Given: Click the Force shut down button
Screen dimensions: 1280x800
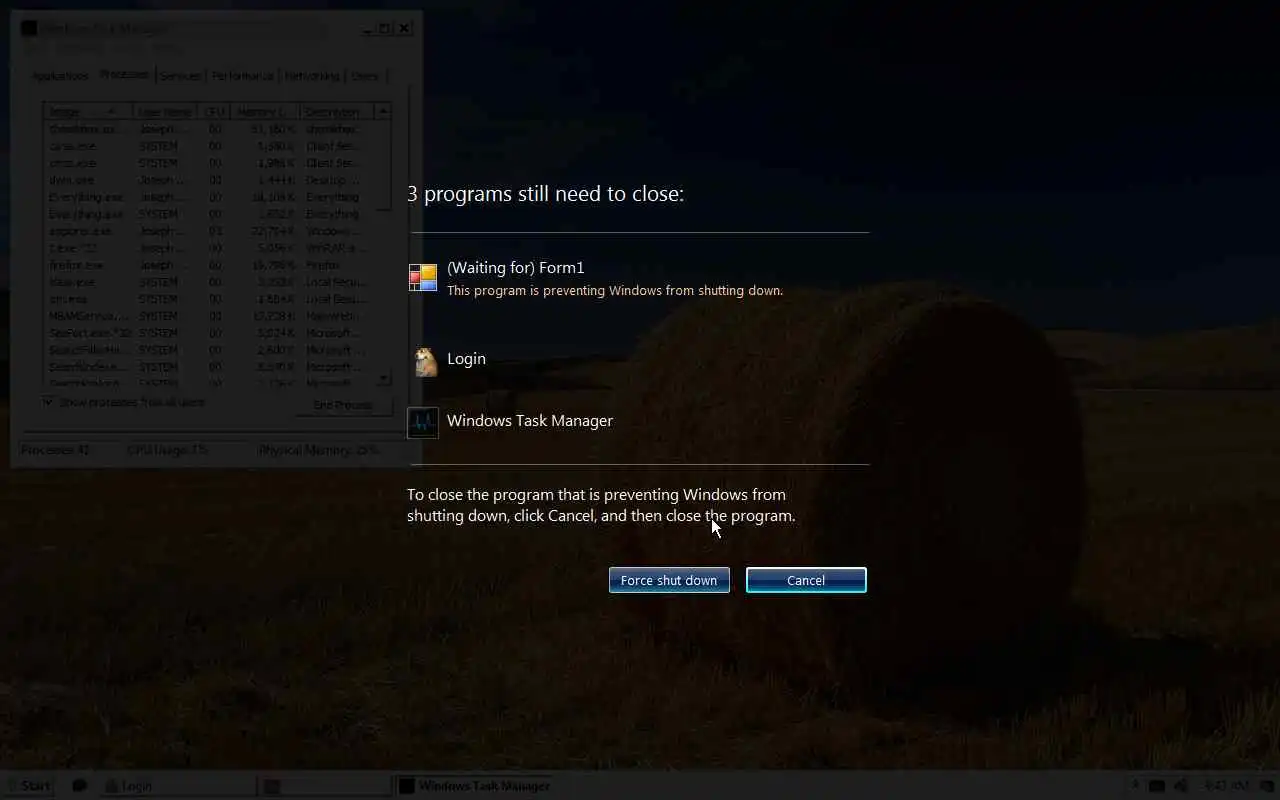Looking at the screenshot, I should click(x=669, y=580).
